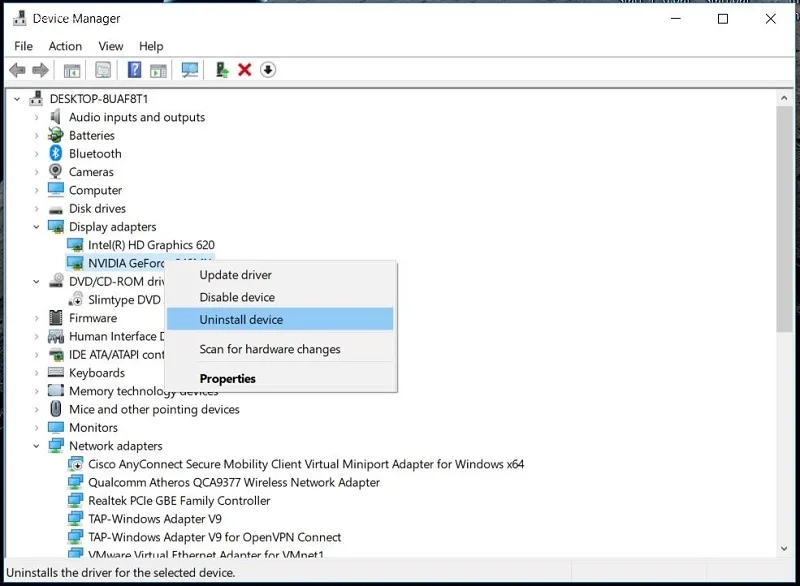This screenshot has height=586, width=800.
Task: Open the Help menu
Action: (151, 46)
